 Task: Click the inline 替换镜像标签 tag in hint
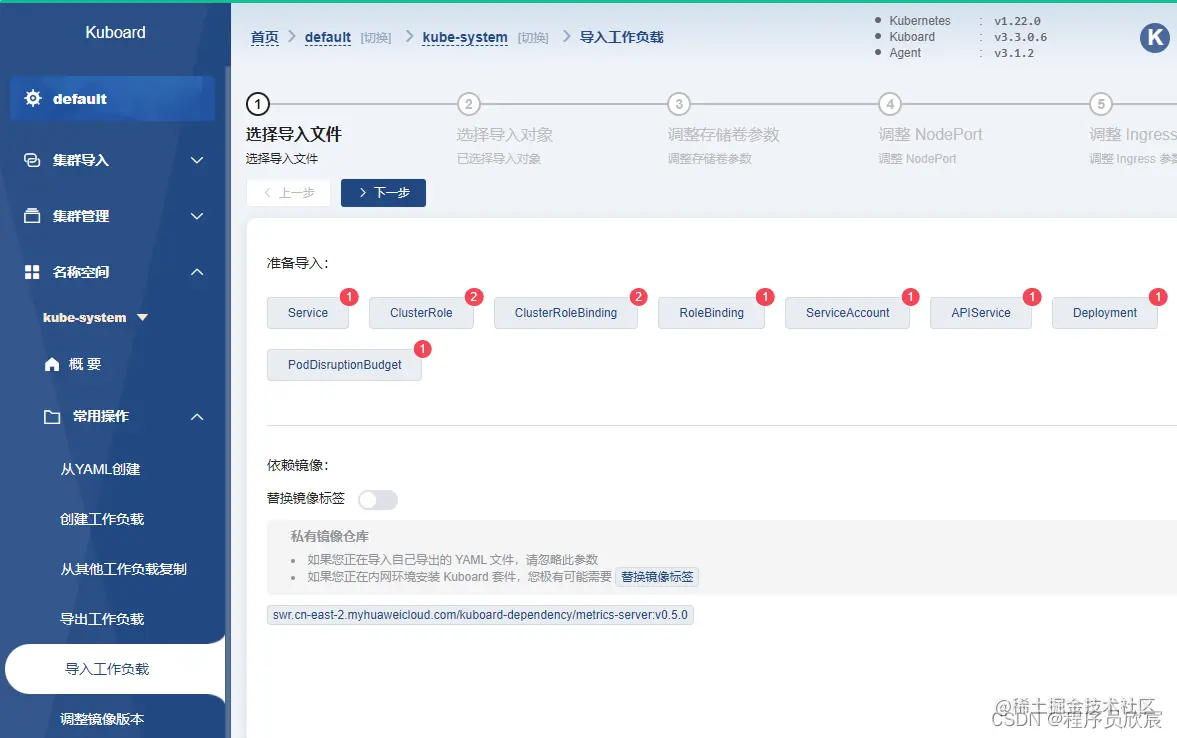pyautogui.click(x=658, y=577)
